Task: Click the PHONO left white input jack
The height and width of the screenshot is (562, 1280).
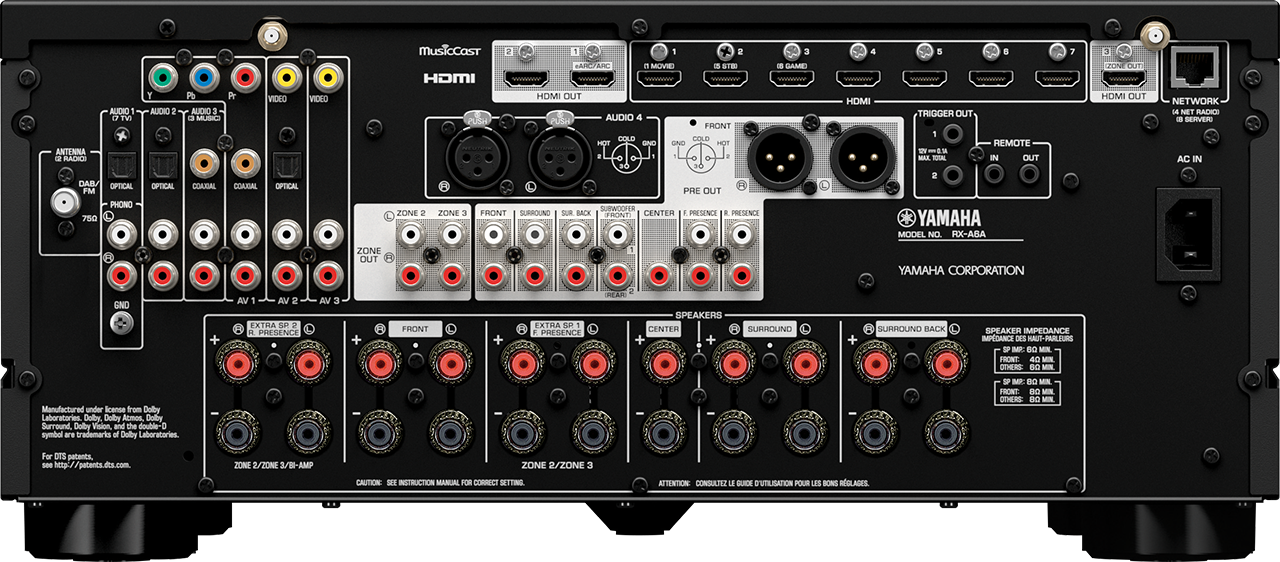Action: point(122,235)
